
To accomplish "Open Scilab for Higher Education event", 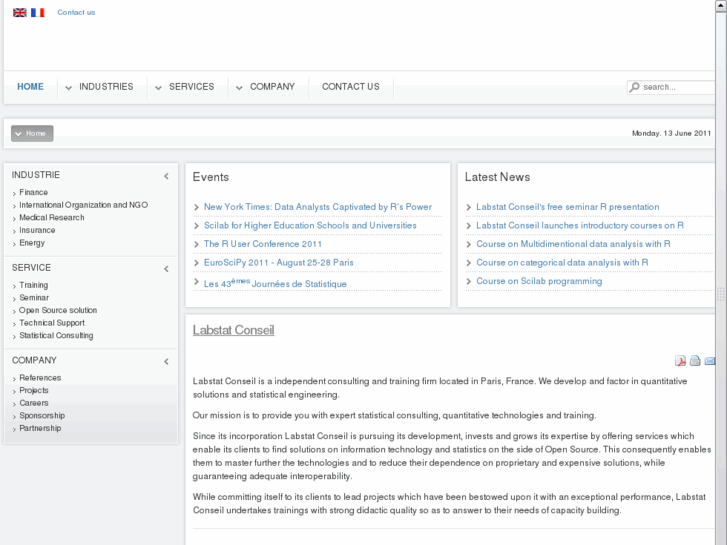I will pos(310,225).
